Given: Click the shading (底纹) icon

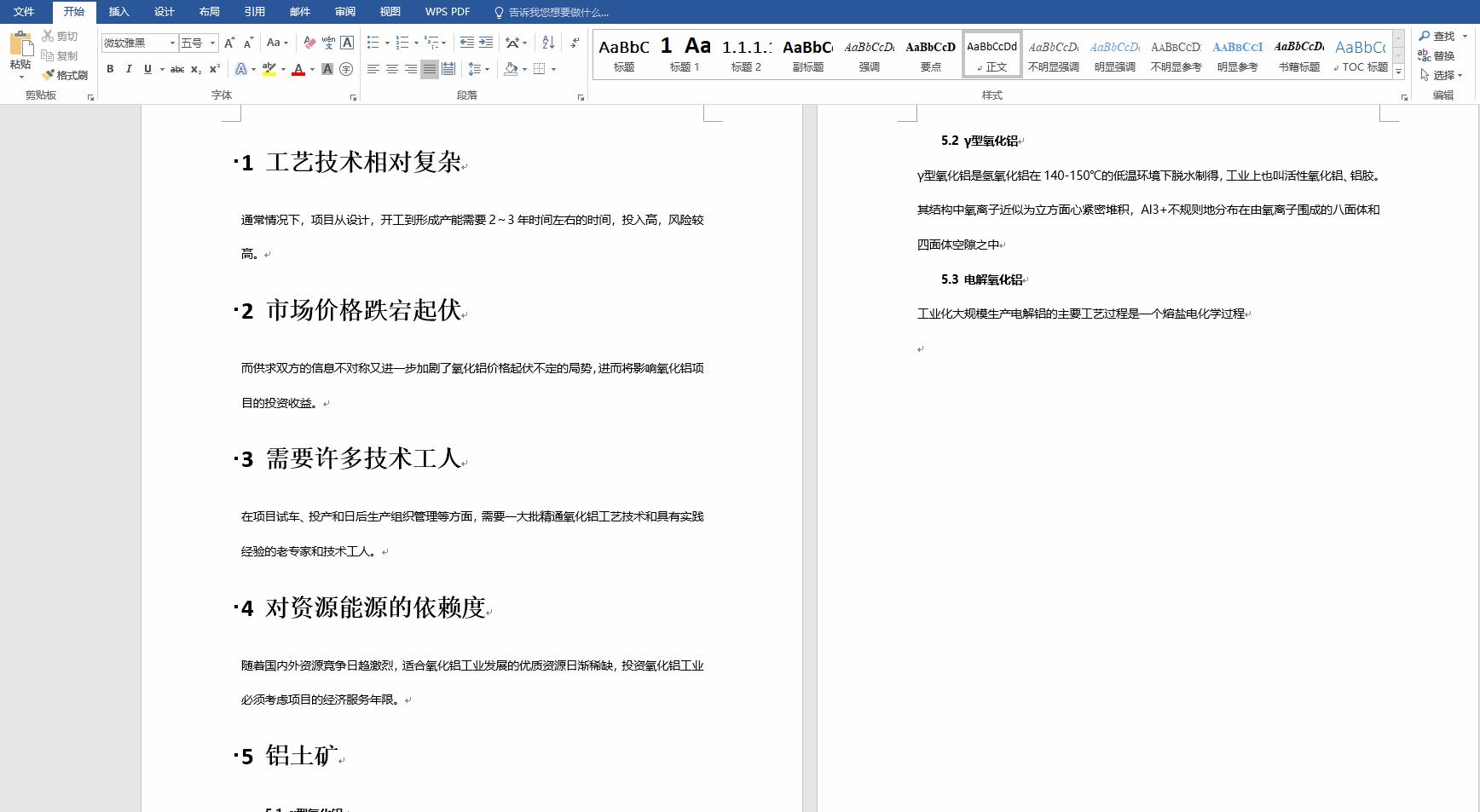Looking at the screenshot, I should pos(510,70).
